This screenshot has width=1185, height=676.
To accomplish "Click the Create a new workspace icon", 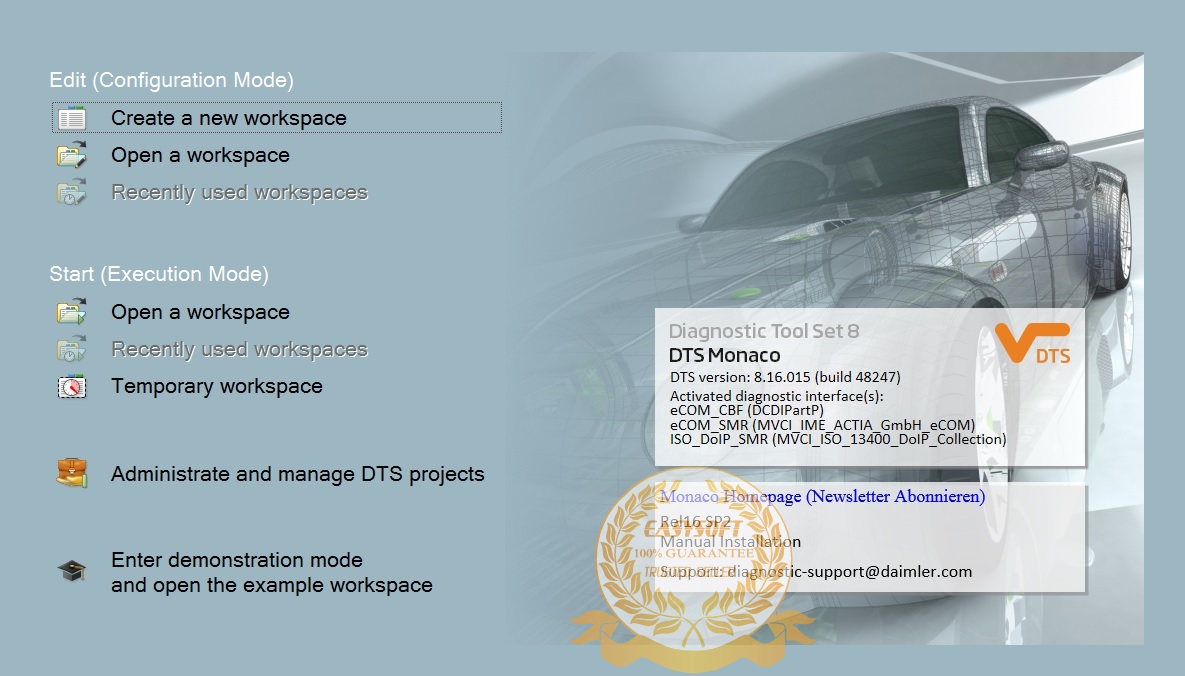I will tap(72, 118).
